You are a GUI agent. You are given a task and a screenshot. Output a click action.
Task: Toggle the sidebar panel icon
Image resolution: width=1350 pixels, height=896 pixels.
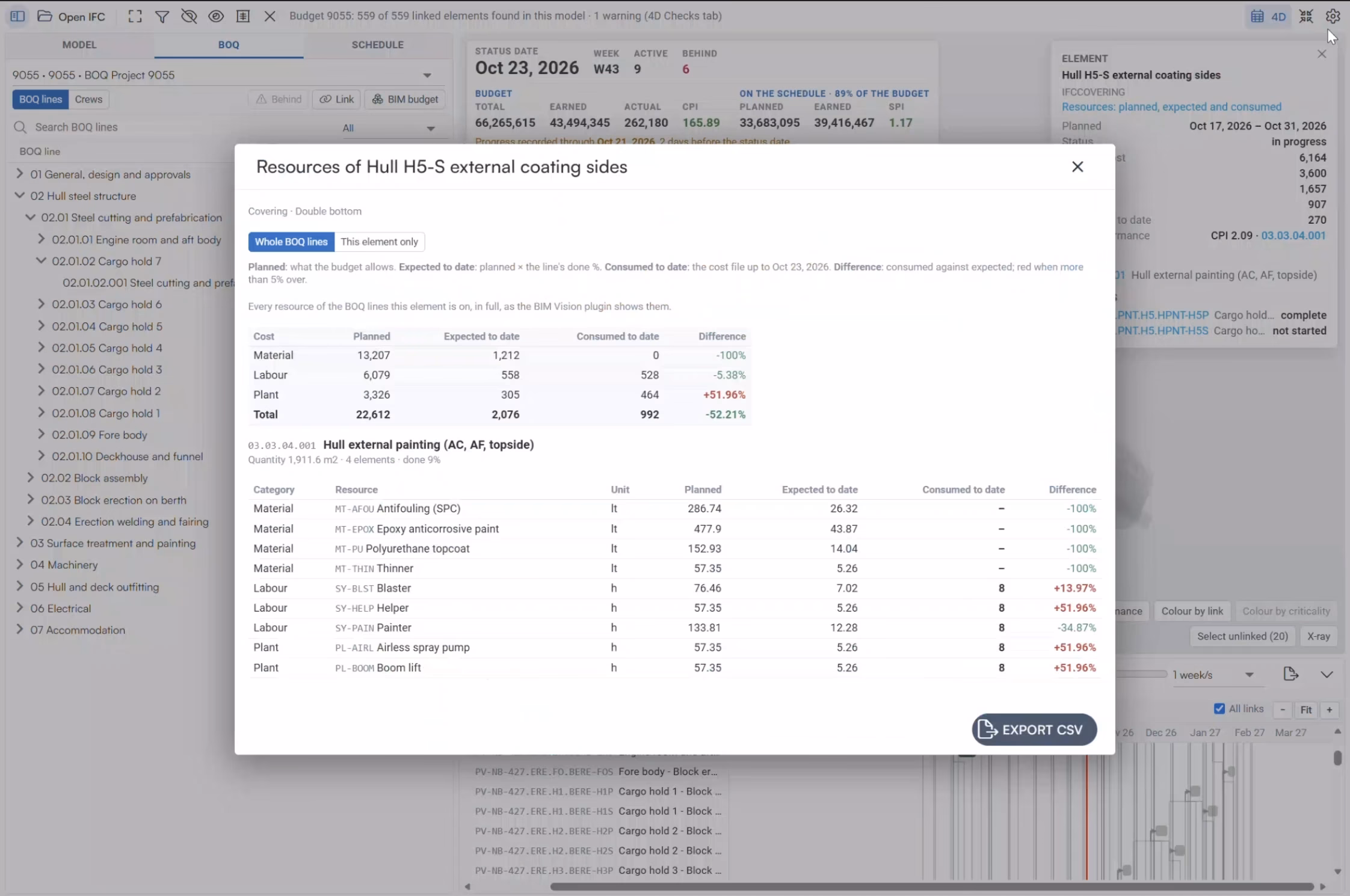tap(17, 16)
